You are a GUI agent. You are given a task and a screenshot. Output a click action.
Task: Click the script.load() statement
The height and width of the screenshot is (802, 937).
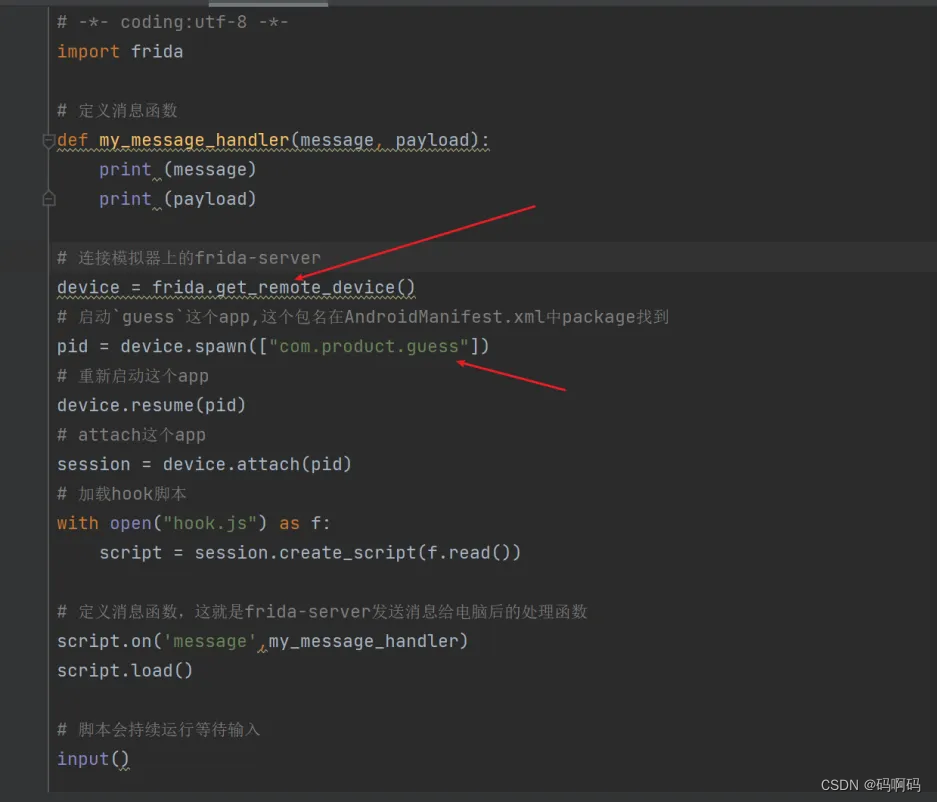[124, 670]
